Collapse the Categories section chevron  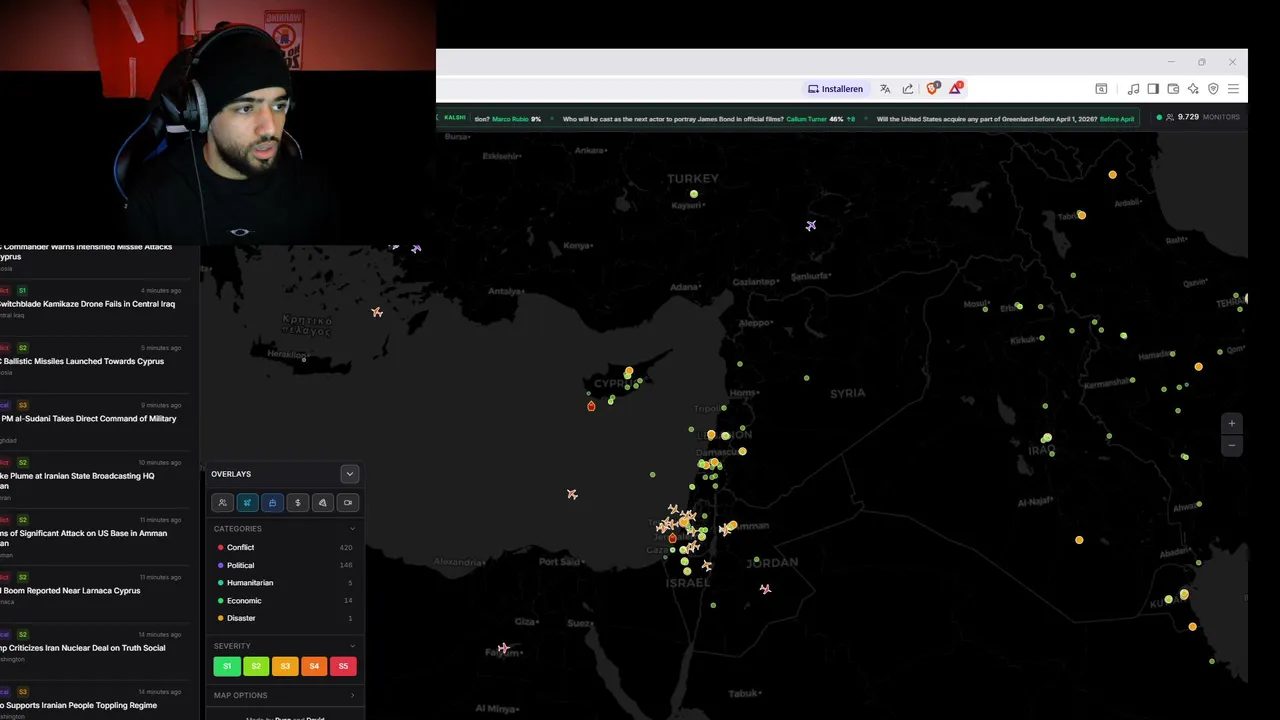(352, 529)
